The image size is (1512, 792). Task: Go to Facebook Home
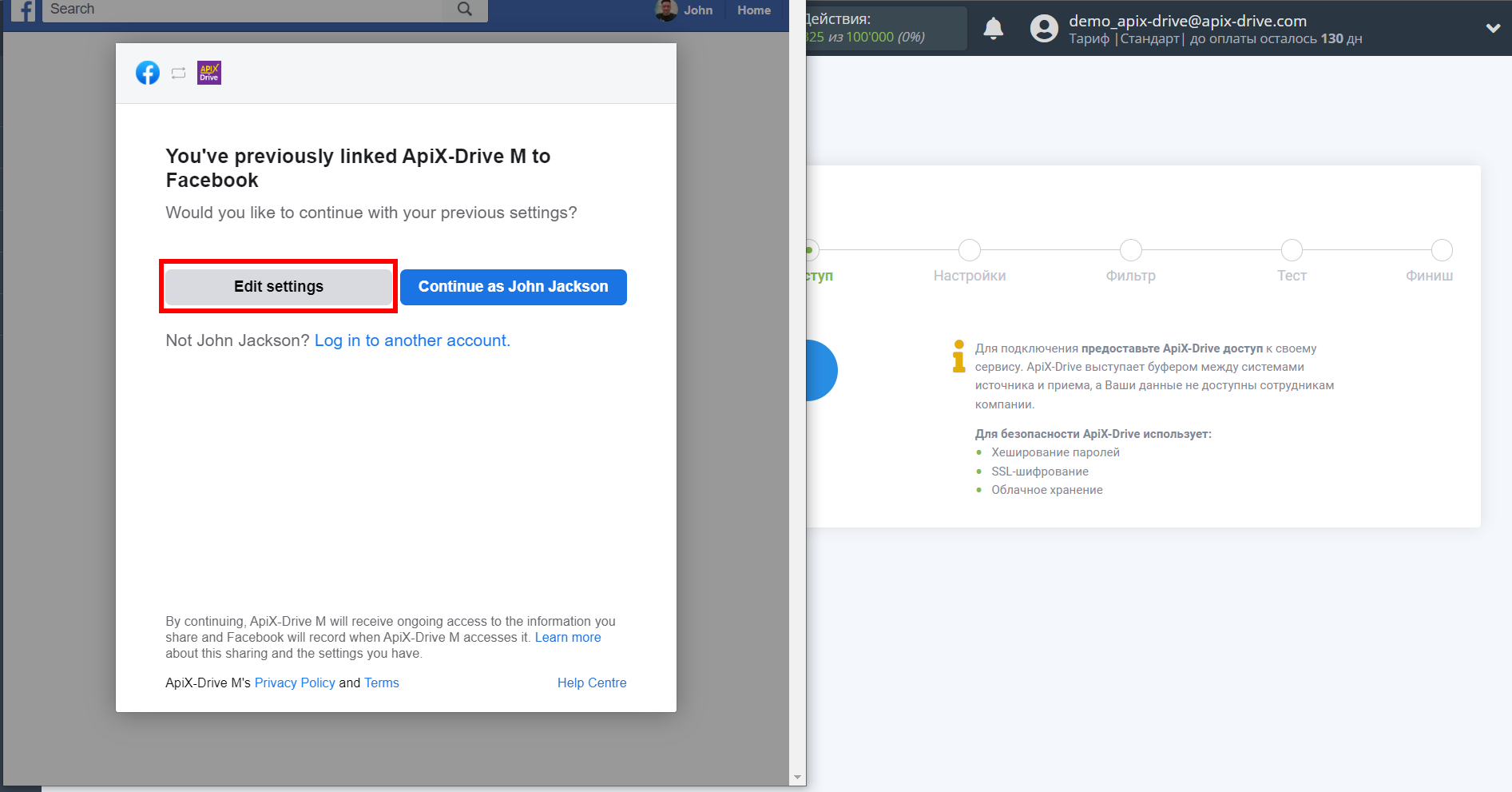coord(754,10)
